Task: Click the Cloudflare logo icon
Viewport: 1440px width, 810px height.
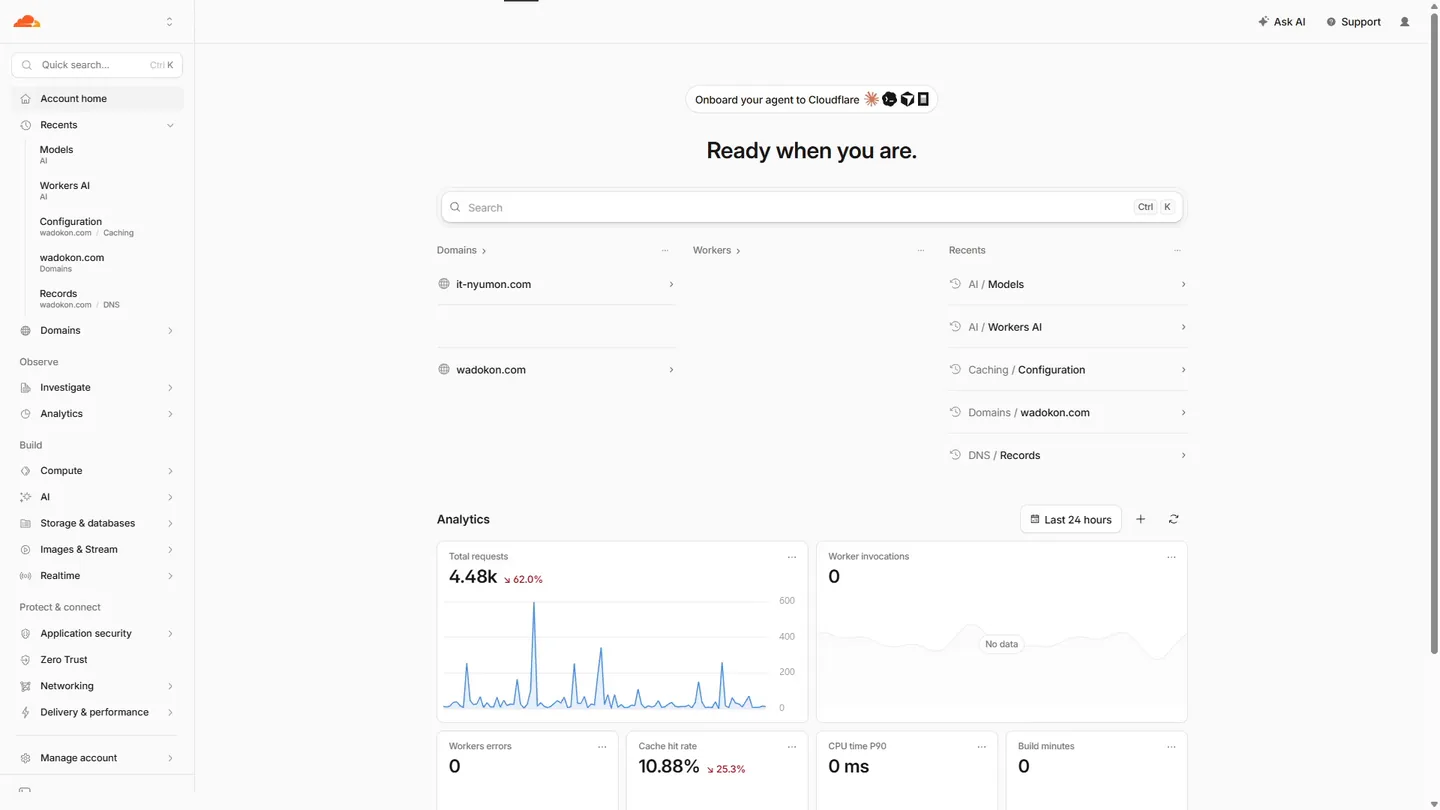Action: [x=27, y=21]
